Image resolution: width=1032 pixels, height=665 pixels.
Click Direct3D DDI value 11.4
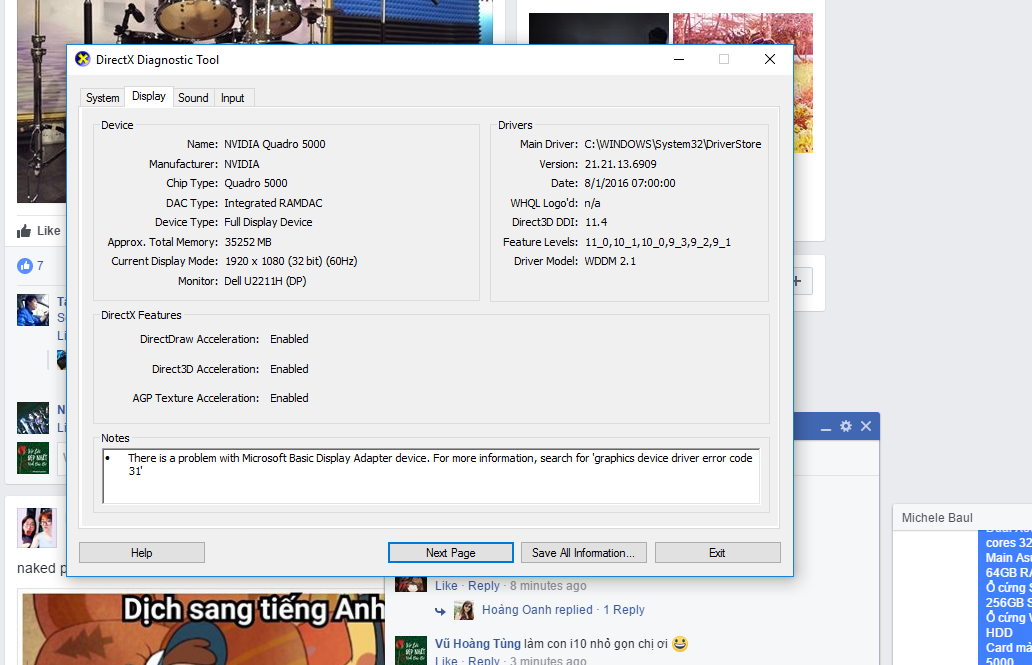596,223
